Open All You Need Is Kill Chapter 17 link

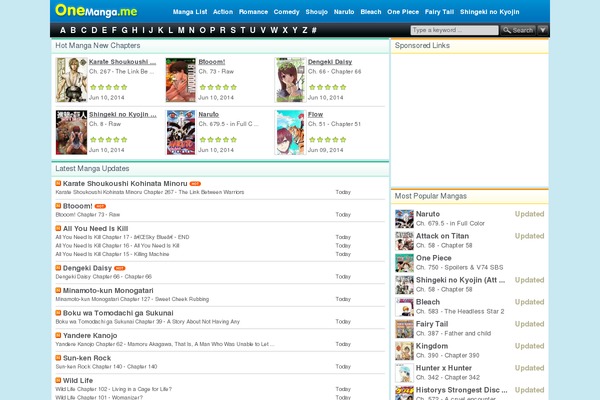click(122, 237)
